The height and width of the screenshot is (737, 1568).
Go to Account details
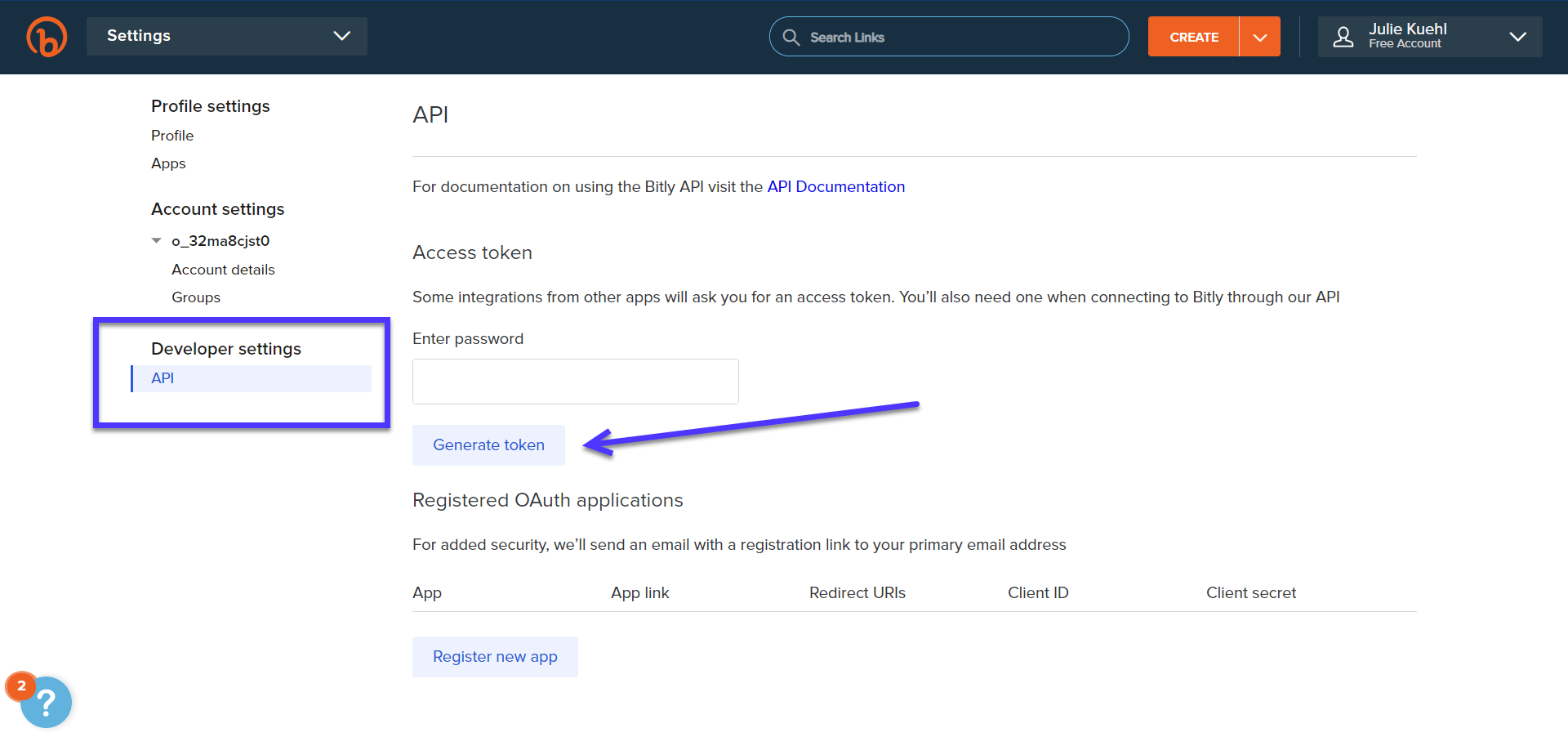223,269
